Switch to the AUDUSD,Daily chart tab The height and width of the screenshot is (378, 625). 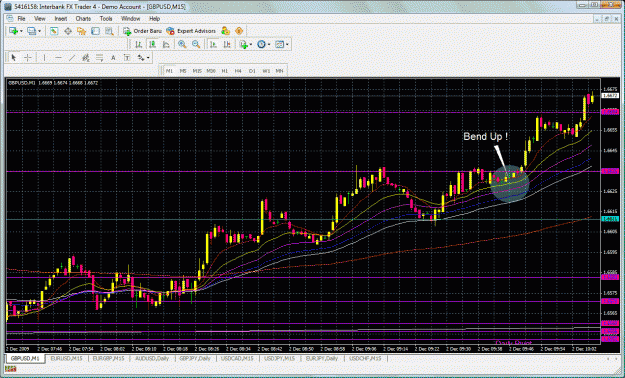[x=152, y=358]
